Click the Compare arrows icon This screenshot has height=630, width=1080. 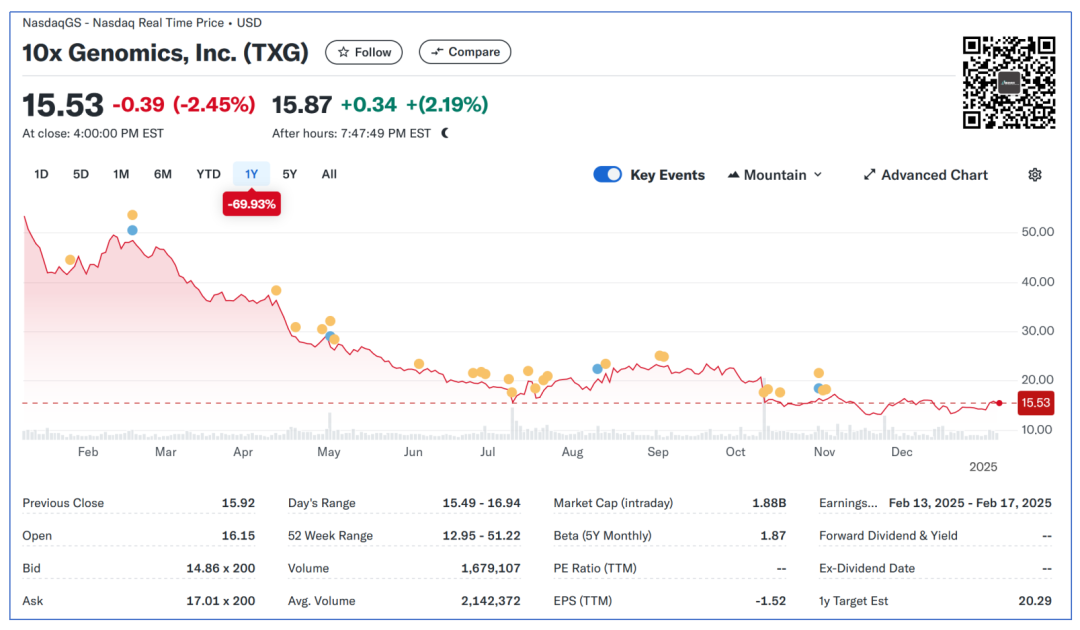[437, 52]
